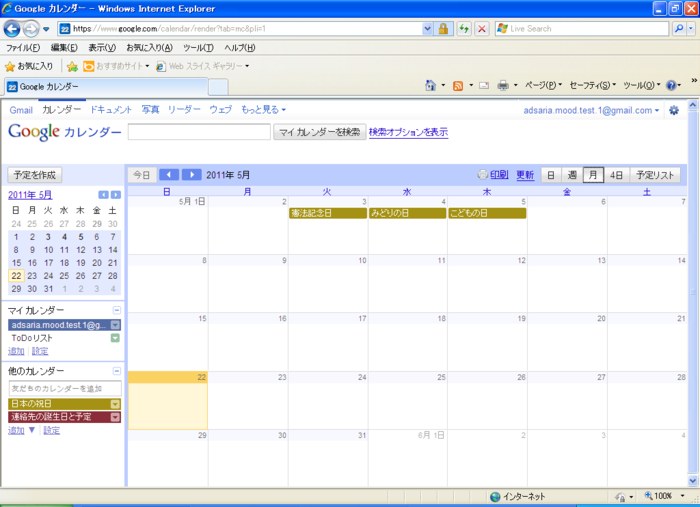Viewport: 700px width, 507px height.
Task: Switch to 予定リスト agenda view
Action: point(655,175)
